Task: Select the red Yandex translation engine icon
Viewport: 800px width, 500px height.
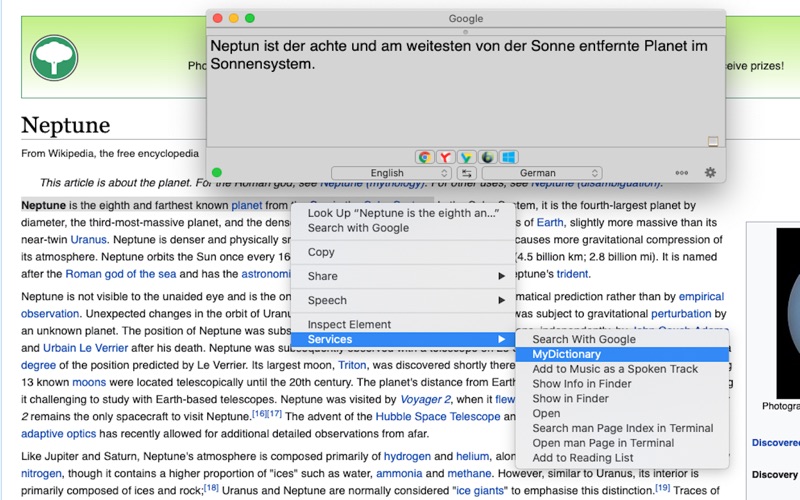Action: 445,157
